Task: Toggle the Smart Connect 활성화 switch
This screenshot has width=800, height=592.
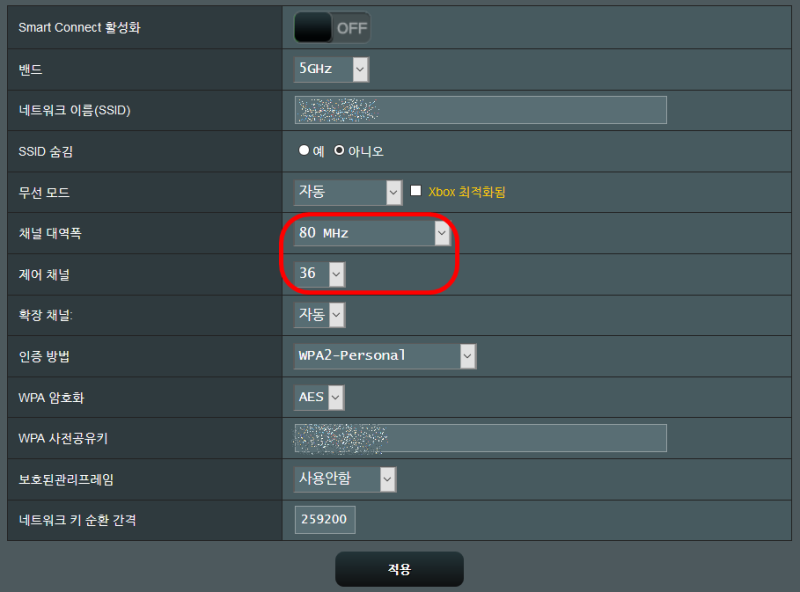Action: pos(332,28)
